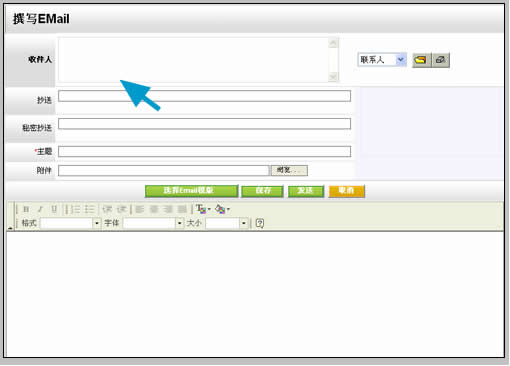
Task: Click the eraser icon beside the address book icon
Action: click(x=440, y=60)
